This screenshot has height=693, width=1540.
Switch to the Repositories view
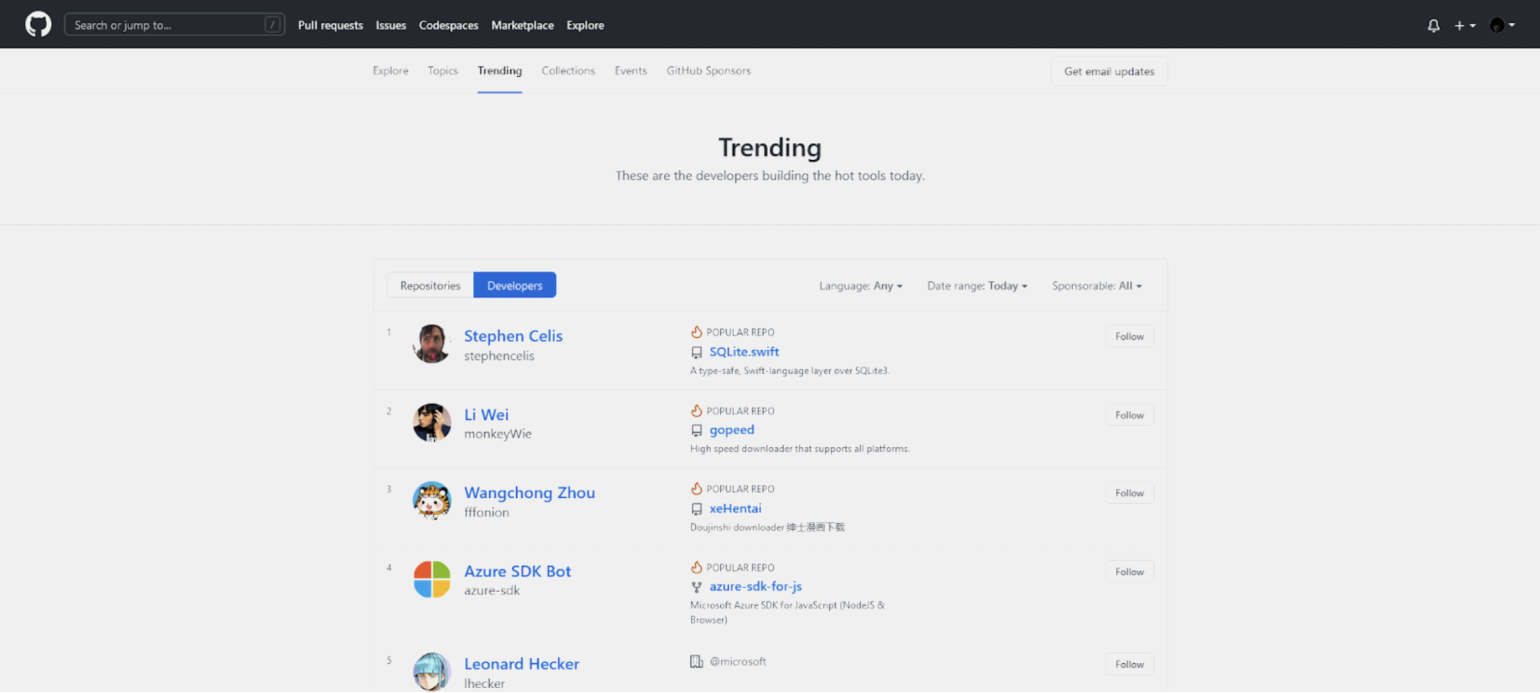430,286
